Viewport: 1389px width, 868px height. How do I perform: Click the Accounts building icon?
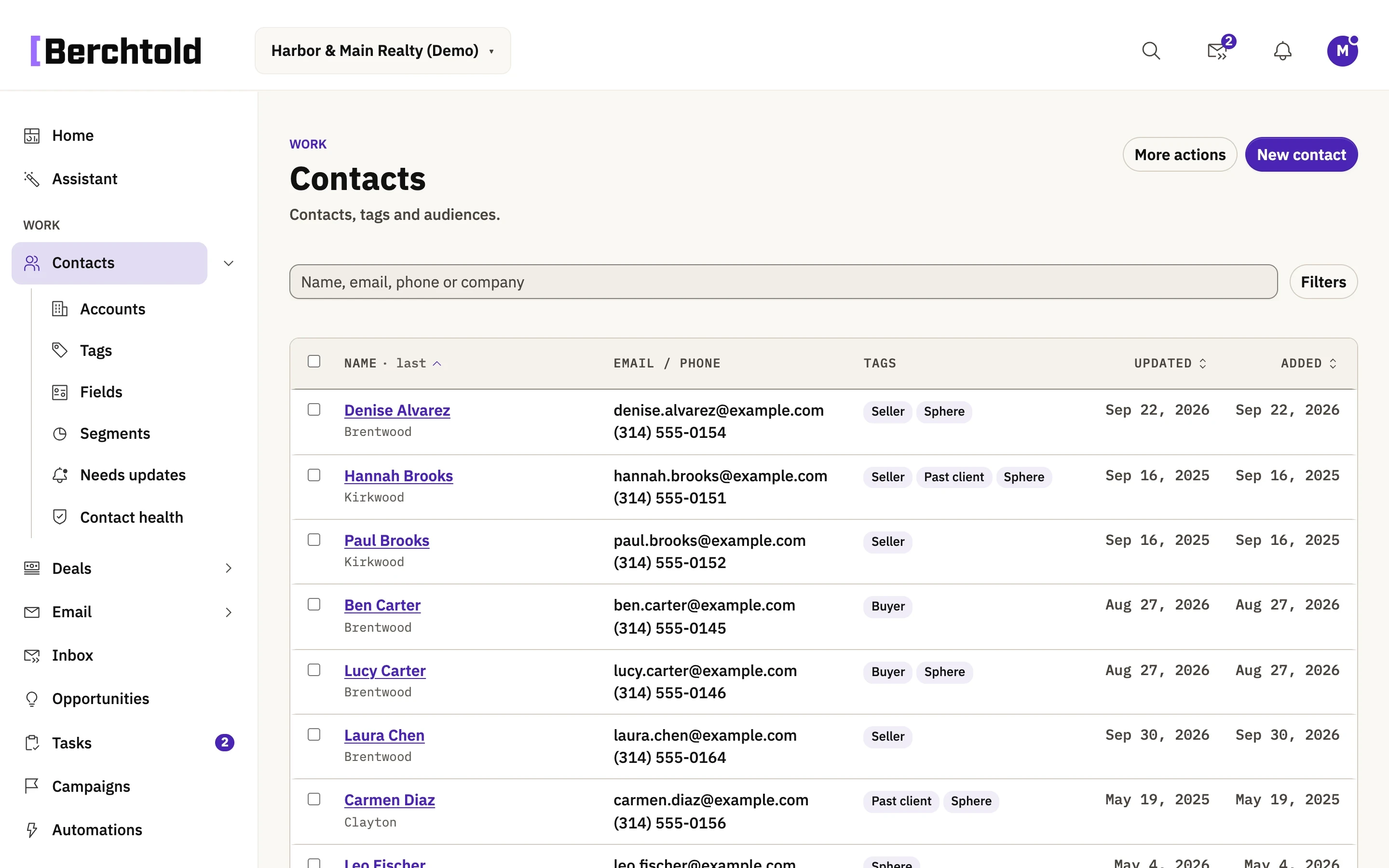click(60, 309)
